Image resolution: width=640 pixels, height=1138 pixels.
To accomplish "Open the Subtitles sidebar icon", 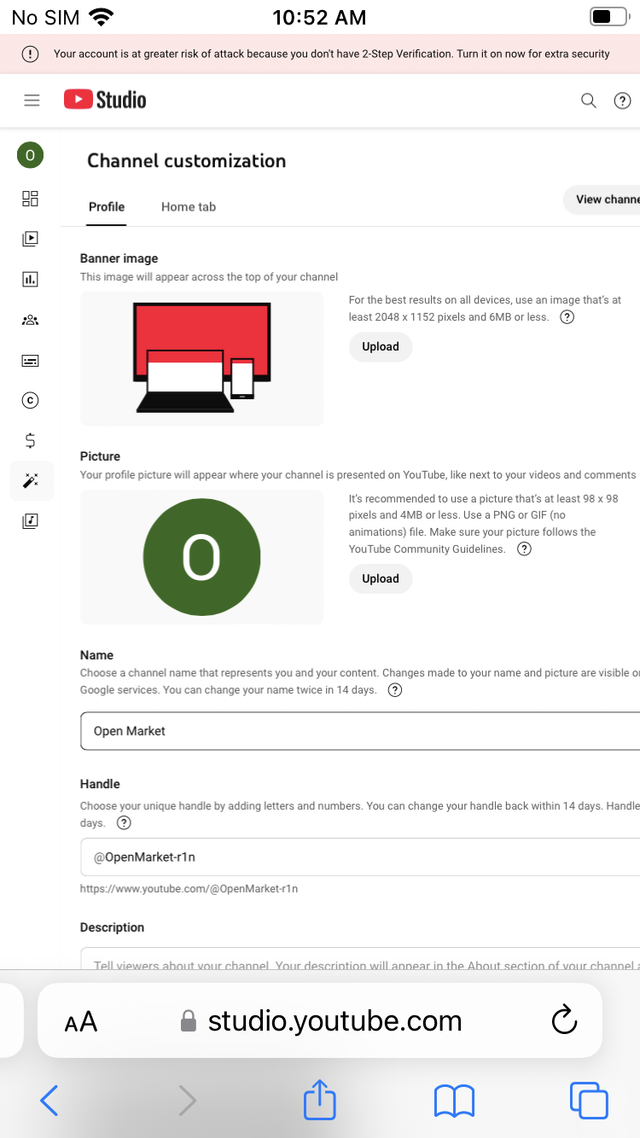I will click(30, 361).
